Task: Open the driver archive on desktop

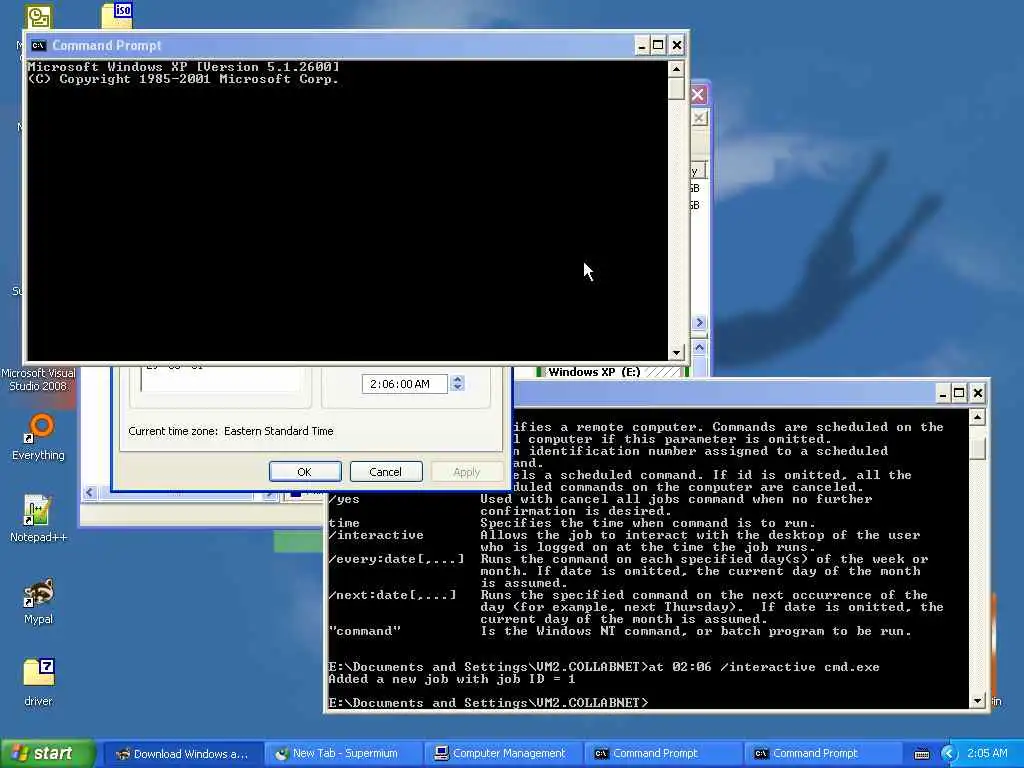Action: [x=38, y=682]
